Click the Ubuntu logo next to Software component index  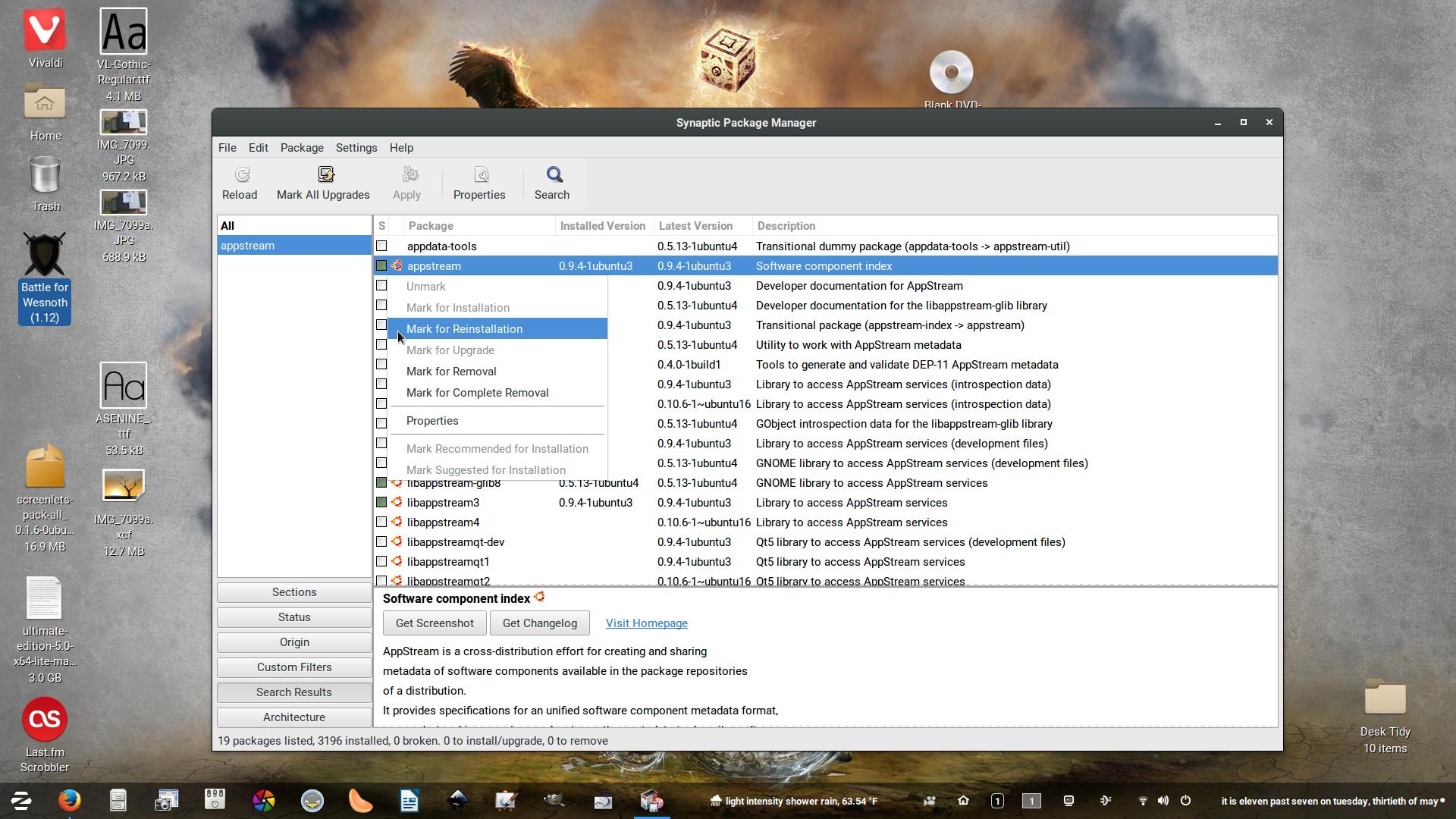[x=539, y=598]
